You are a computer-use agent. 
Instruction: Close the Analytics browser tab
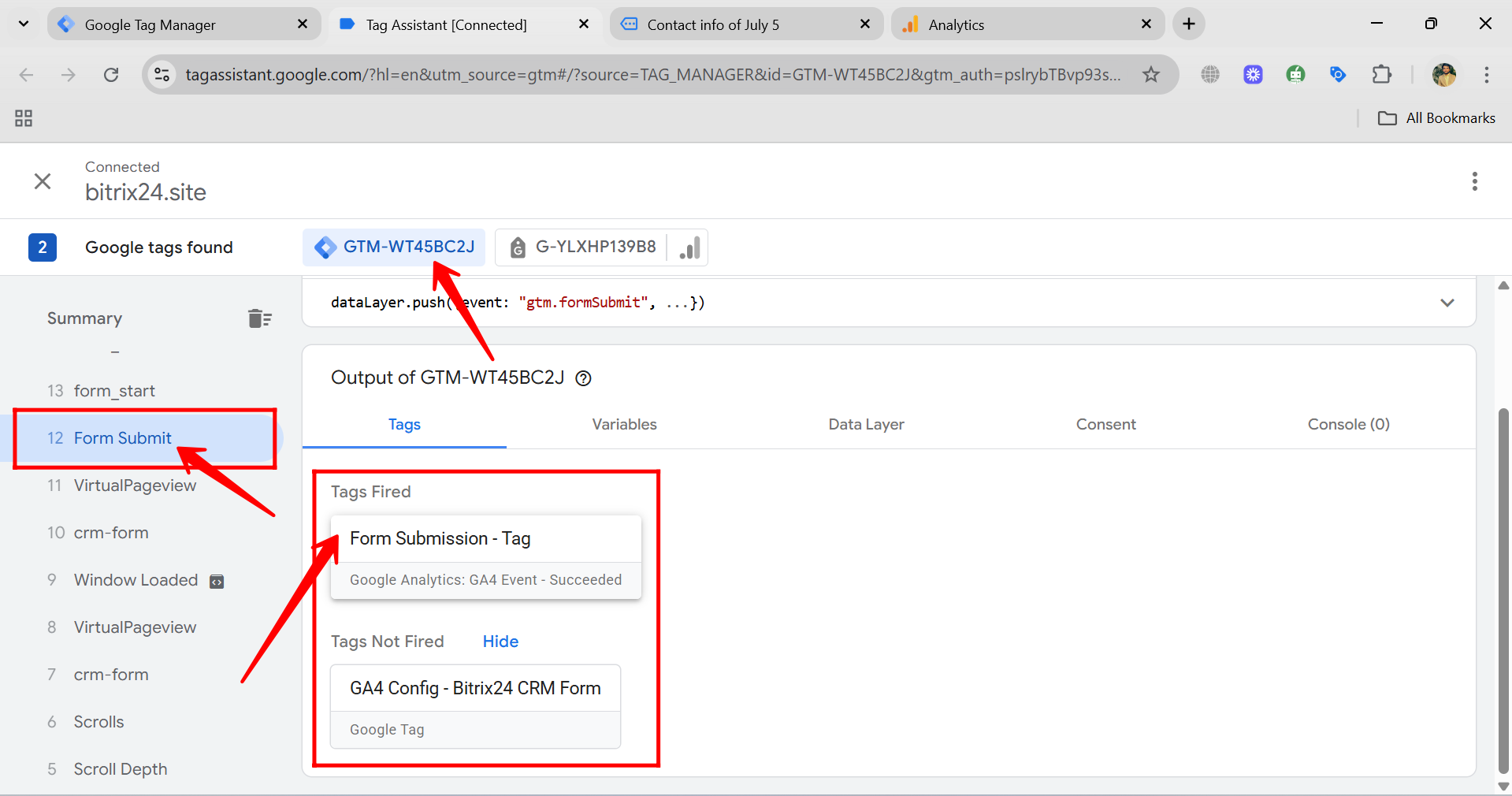click(x=1146, y=24)
